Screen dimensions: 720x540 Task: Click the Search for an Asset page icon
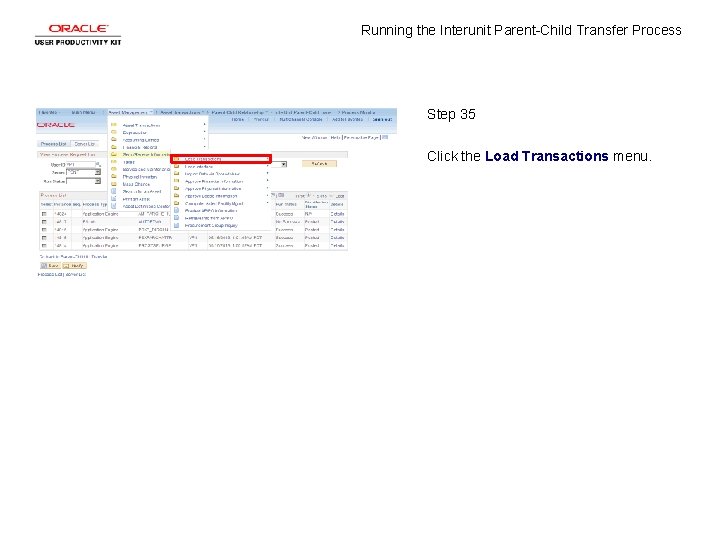pyautogui.click(x=114, y=191)
